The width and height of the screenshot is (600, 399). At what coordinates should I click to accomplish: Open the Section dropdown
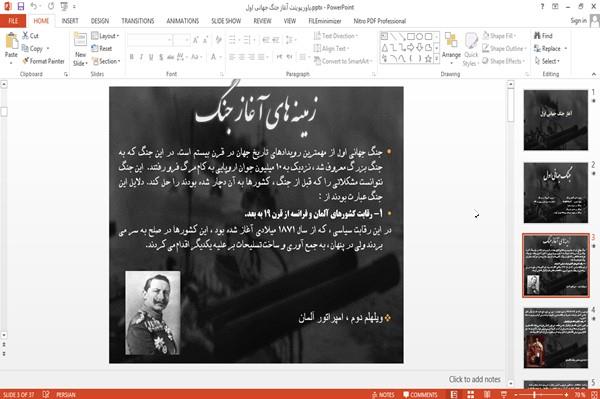click(x=106, y=61)
